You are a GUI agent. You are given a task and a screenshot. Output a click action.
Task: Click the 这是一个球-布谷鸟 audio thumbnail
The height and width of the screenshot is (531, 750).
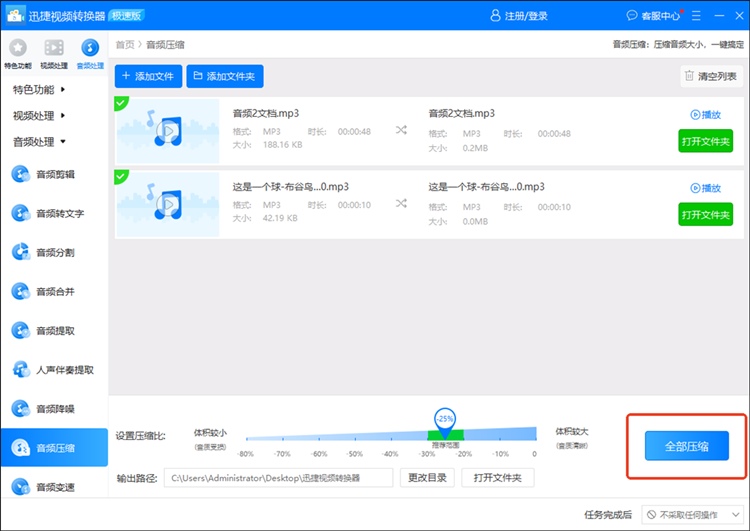[167, 204]
